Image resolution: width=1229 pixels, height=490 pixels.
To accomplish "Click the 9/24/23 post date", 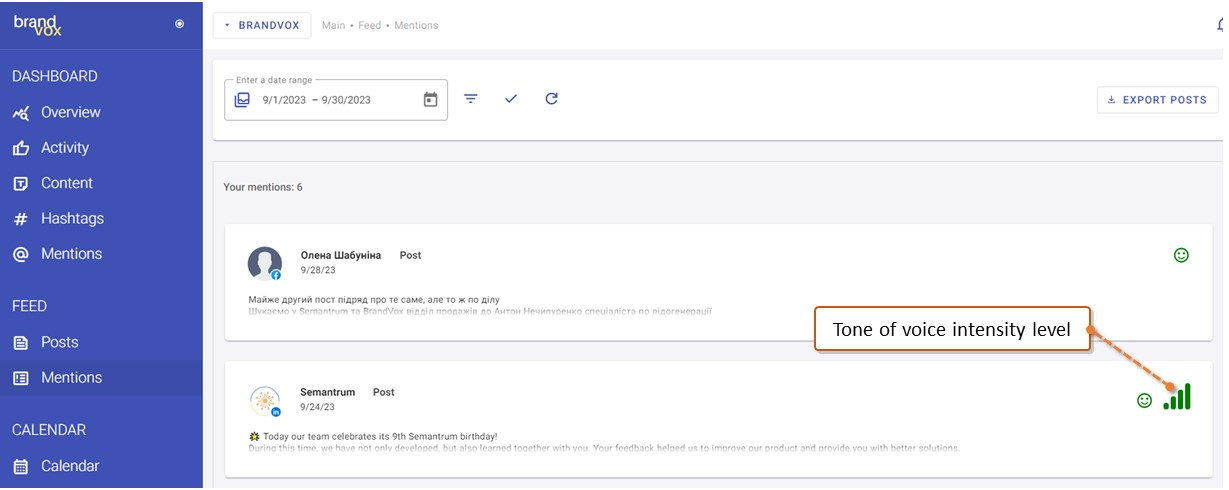I will point(317,407).
